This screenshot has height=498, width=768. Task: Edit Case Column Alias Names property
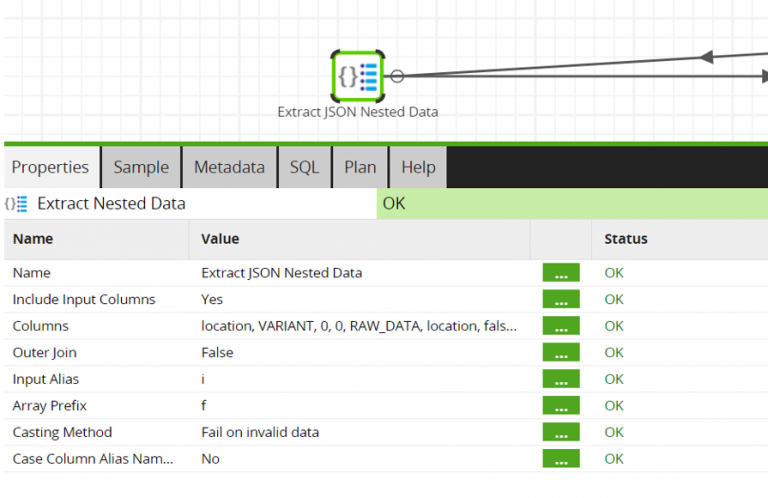click(x=561, y=459)
